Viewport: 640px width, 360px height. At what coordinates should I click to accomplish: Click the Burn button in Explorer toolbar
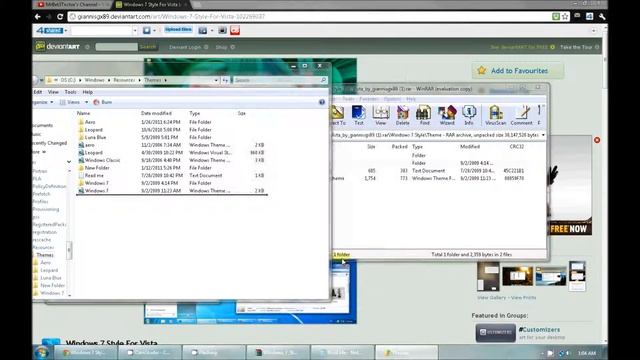point(102,102)
